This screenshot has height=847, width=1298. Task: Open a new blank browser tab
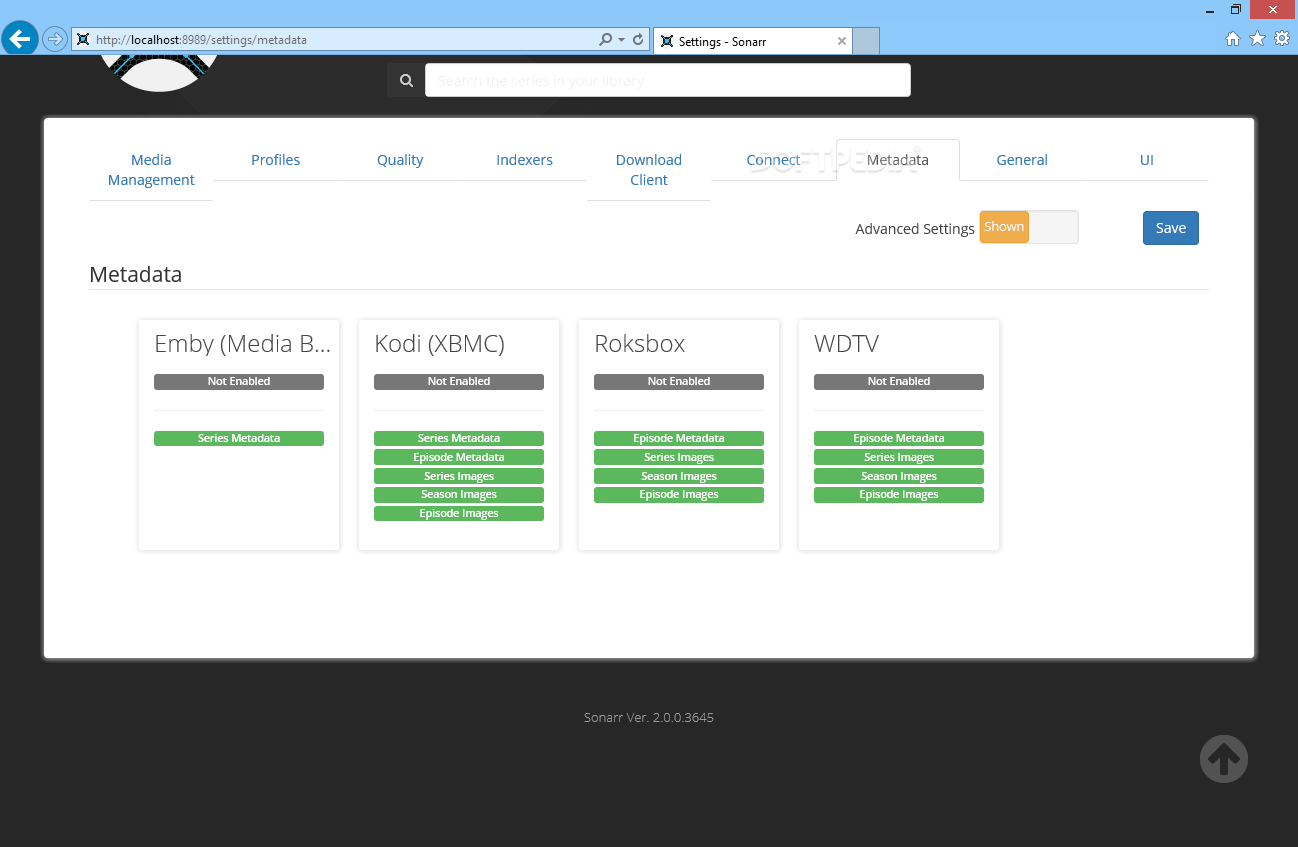[x=866, y=41]
